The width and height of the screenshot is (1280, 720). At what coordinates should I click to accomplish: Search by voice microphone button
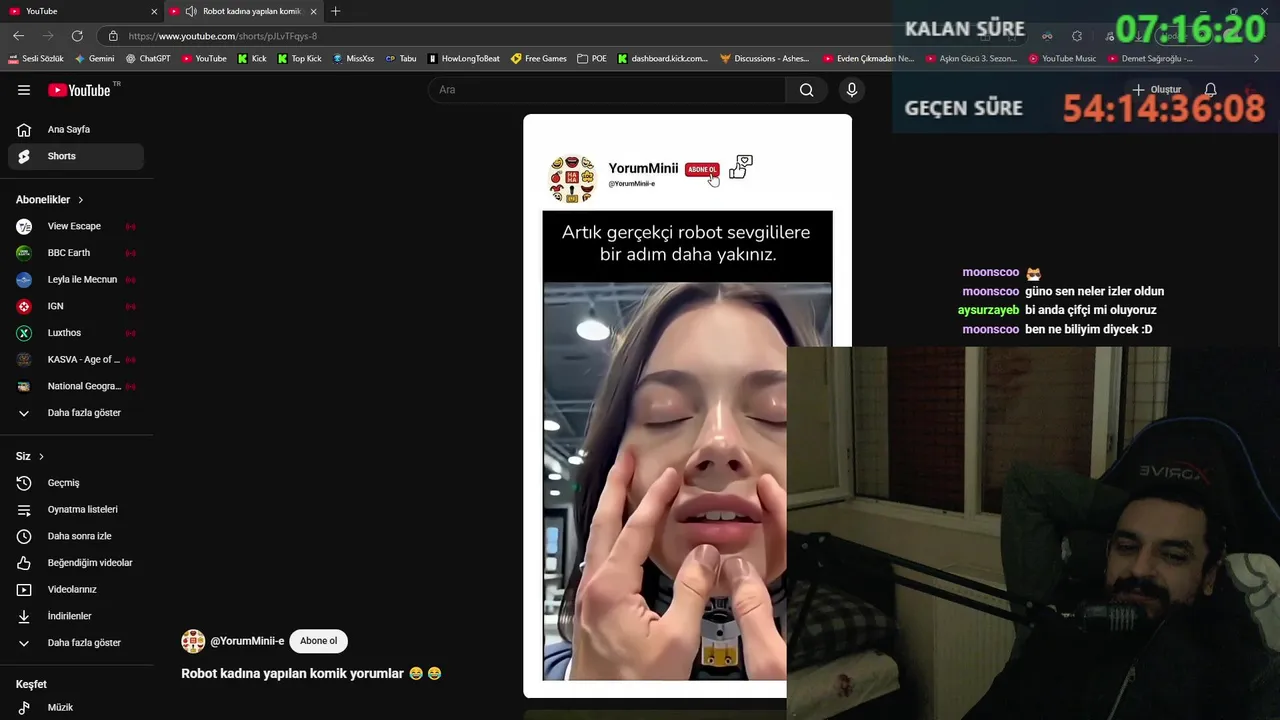[852, 90]
